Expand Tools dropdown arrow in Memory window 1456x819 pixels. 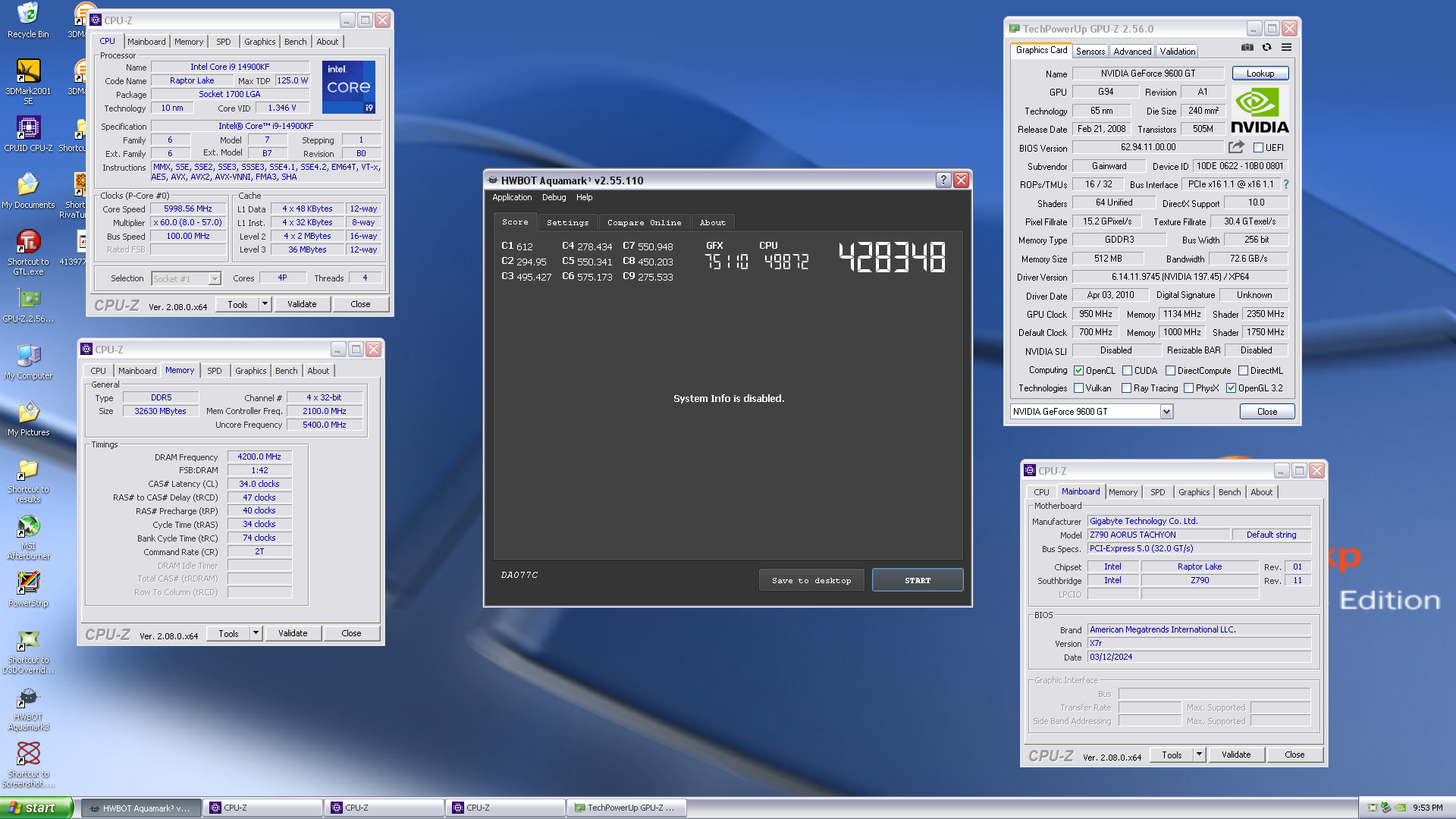coord(256,633)
